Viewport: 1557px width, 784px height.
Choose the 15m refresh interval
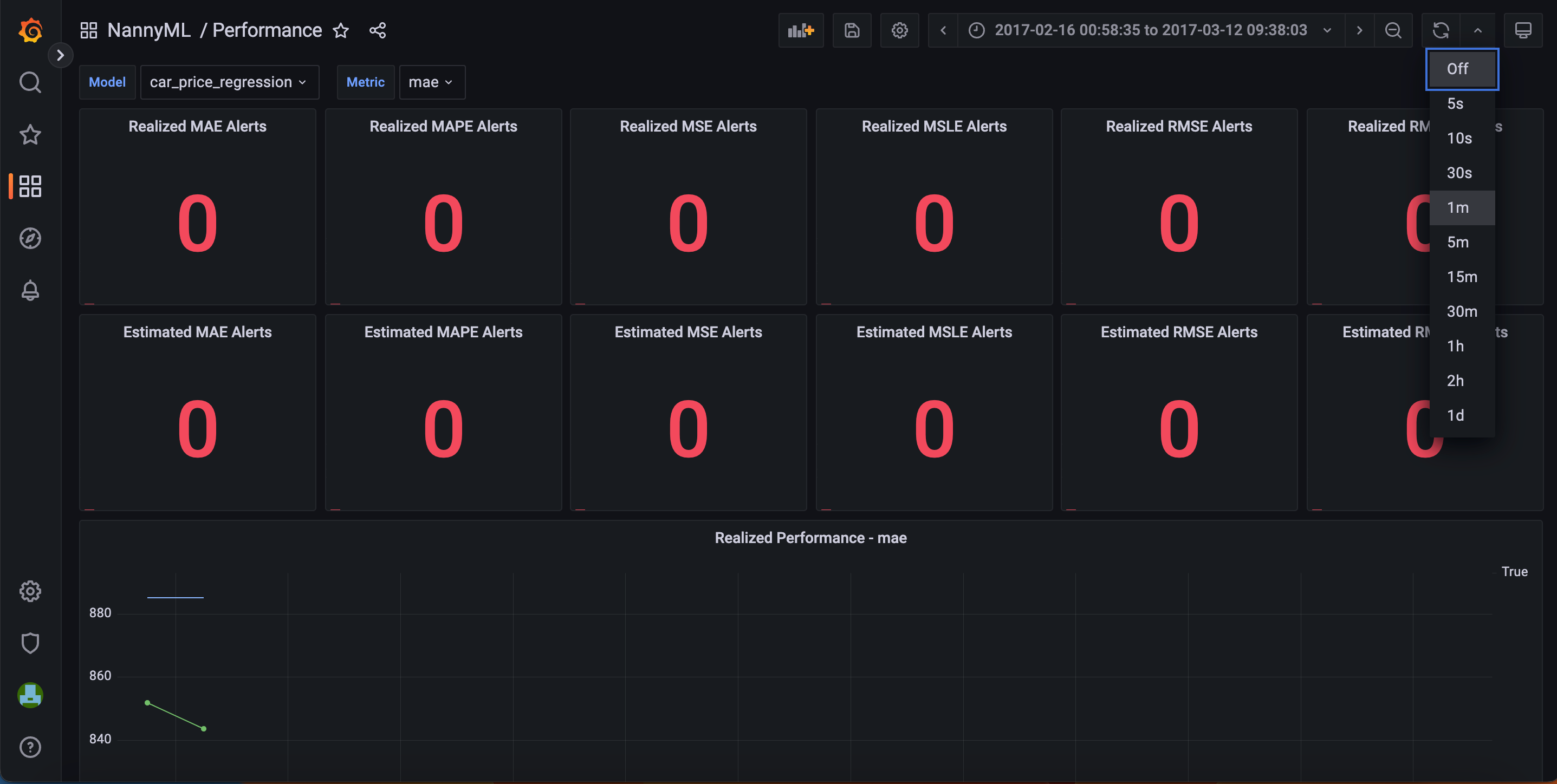tap(1462, 277)
